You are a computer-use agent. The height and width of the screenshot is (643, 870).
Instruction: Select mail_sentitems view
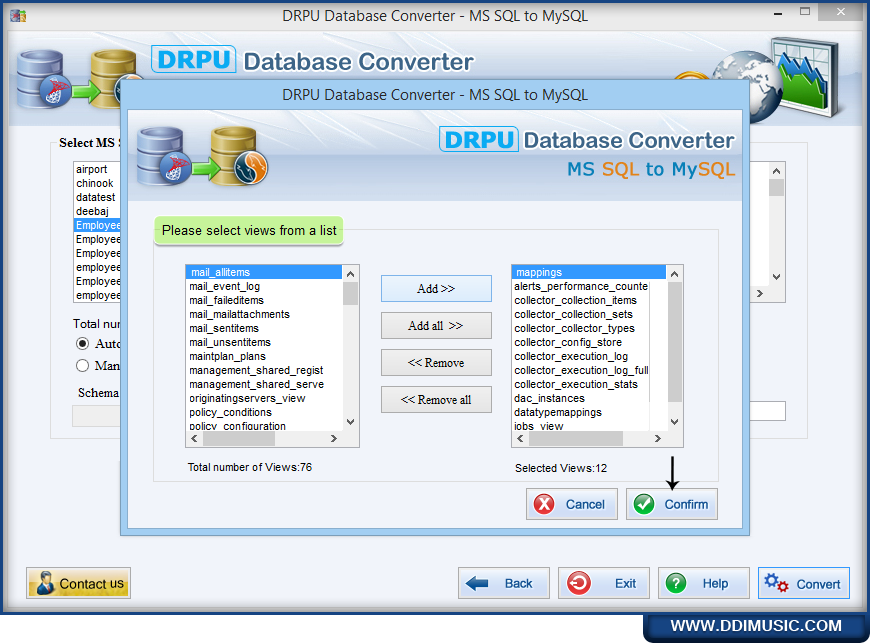point(264,328)
